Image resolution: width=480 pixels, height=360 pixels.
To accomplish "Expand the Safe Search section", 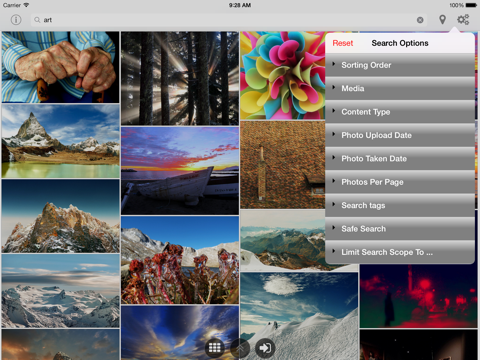I will tap(400, 229).
